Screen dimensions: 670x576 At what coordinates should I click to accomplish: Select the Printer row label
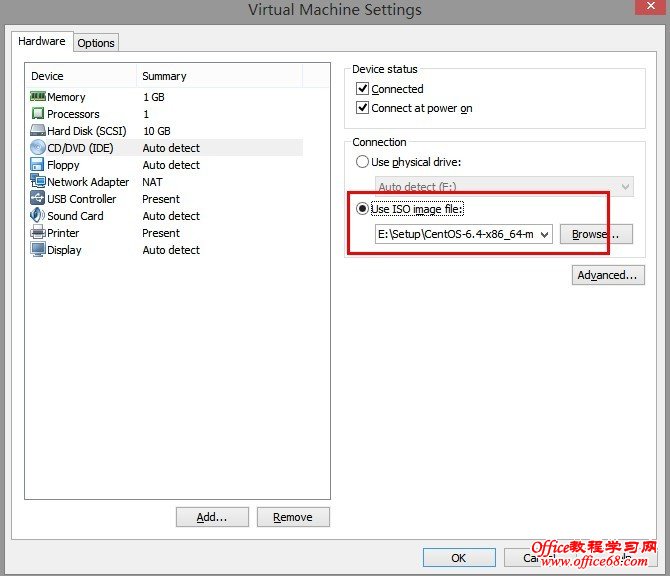(x=63, y=233)
